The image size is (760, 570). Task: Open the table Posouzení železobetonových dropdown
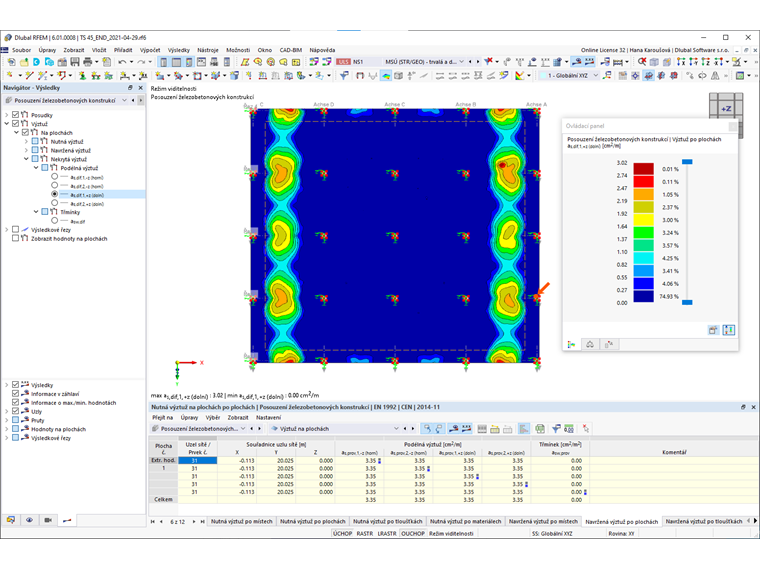[243, 428]
